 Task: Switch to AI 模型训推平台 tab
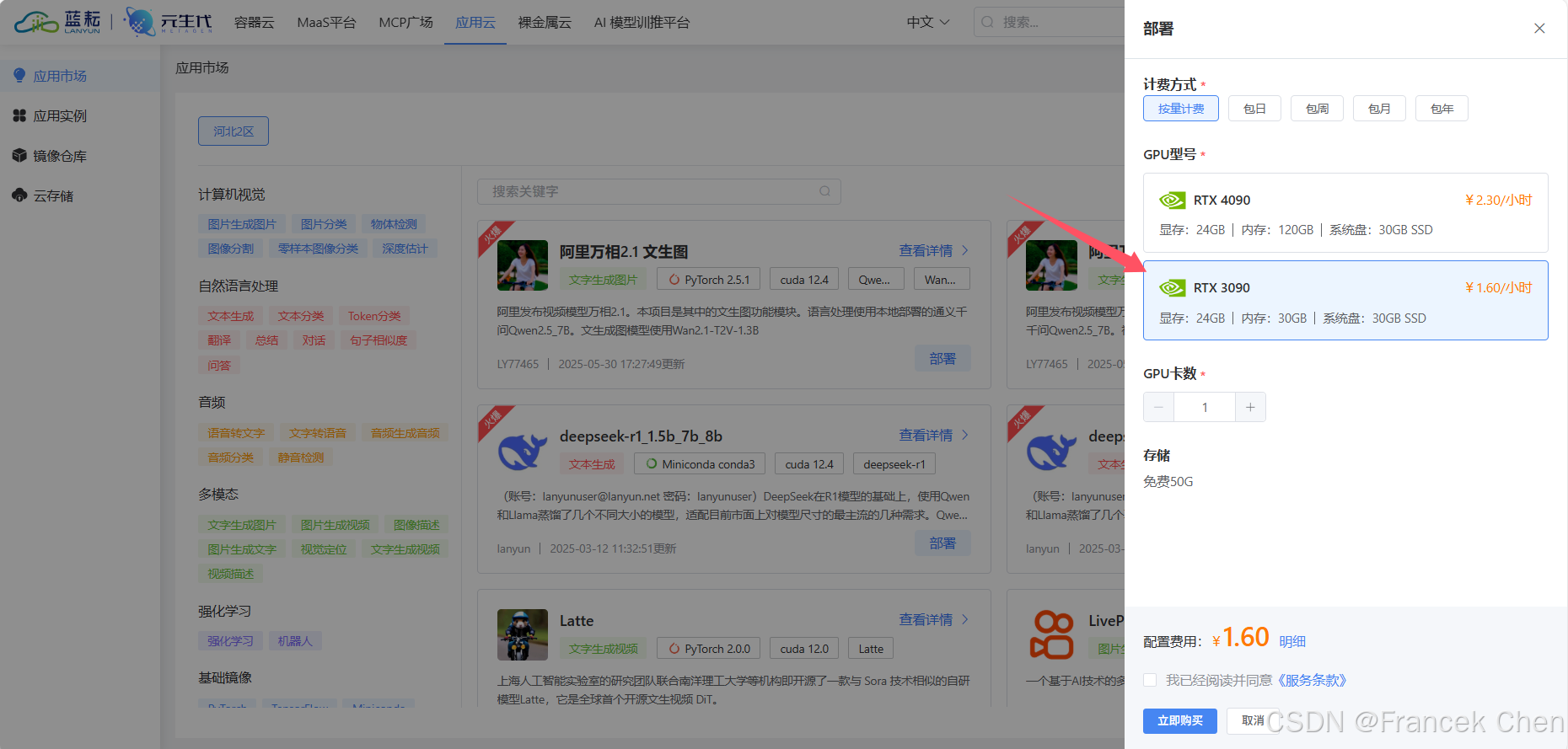pyautogui.click(x=642, y=23)
